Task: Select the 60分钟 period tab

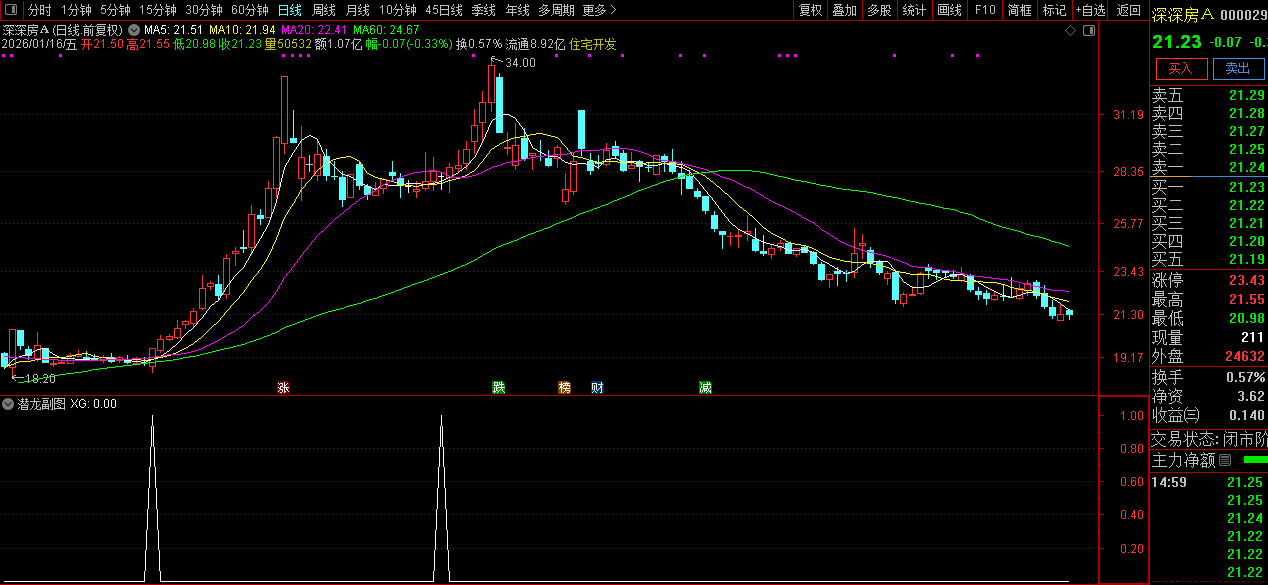Action: [249, 10]
